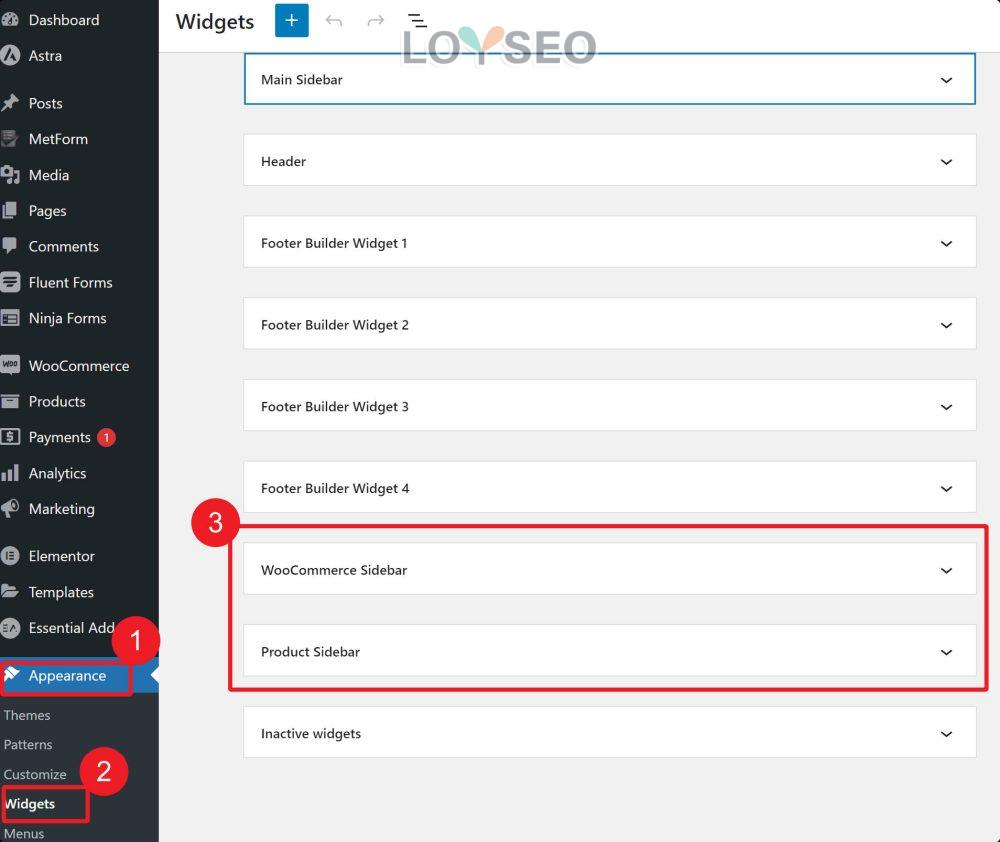Open the Widgets submenu link
The height and width of the screenshot is (842, 1000).
click(x=30, y=804)
